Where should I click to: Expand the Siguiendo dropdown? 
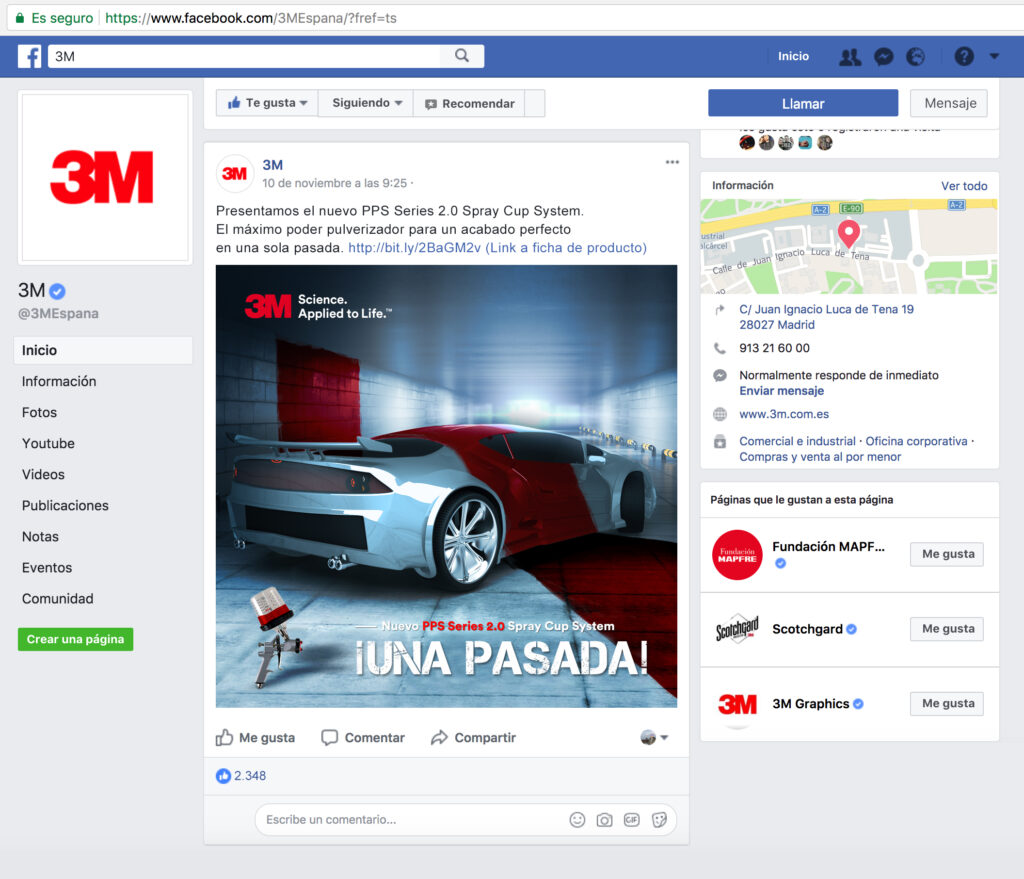pyautogui.click(x=367, y=103)
